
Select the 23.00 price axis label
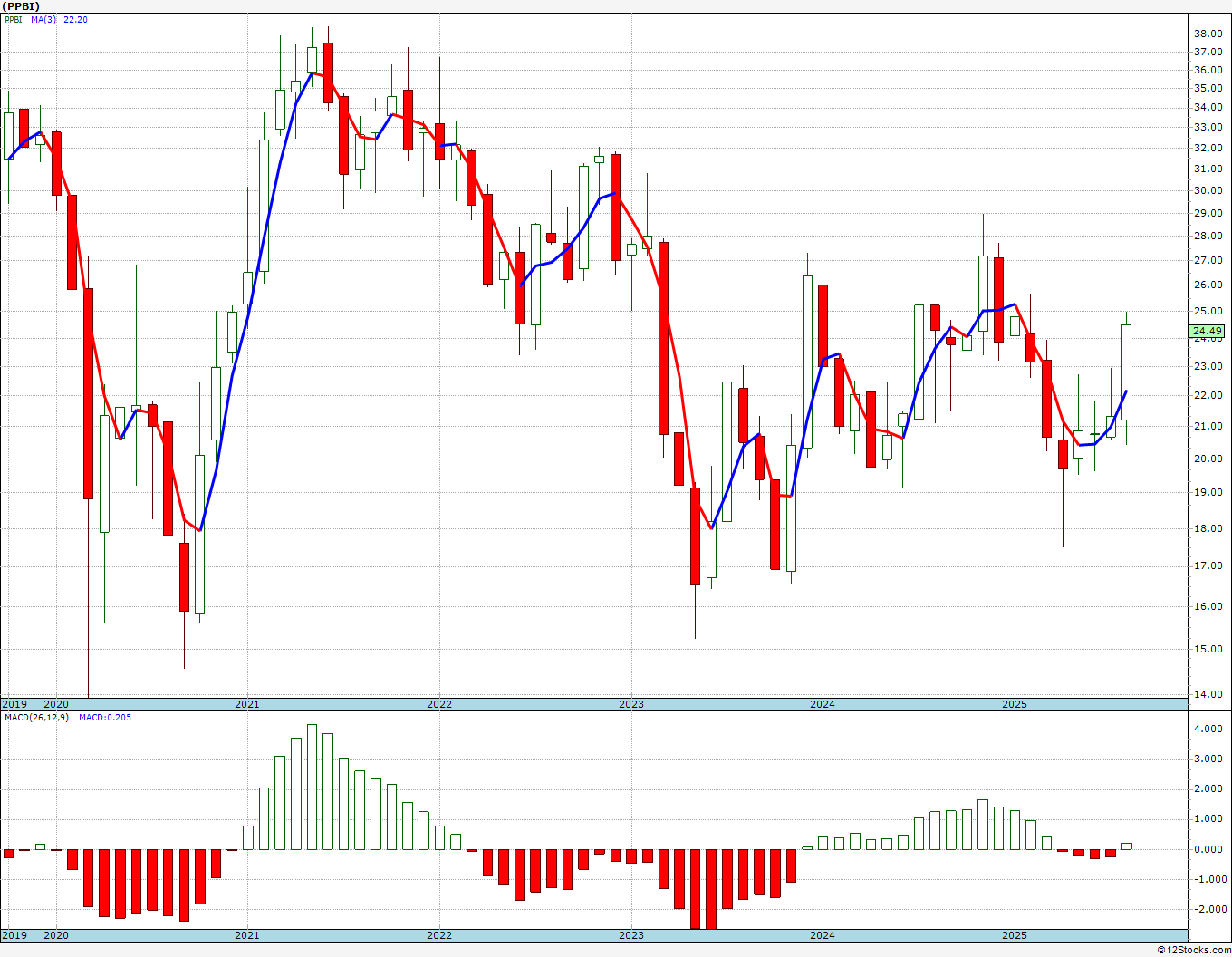[x=1208, y=367]
